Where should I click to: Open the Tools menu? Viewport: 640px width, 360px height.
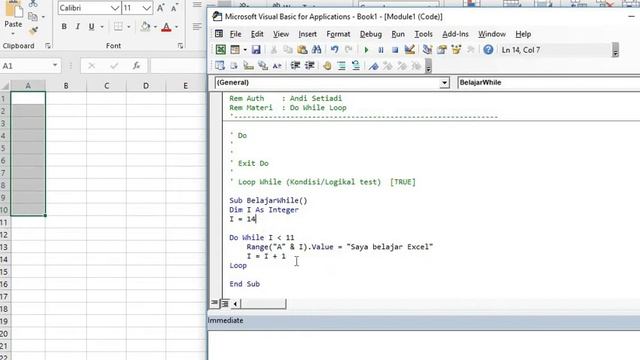tap(423, 34)
